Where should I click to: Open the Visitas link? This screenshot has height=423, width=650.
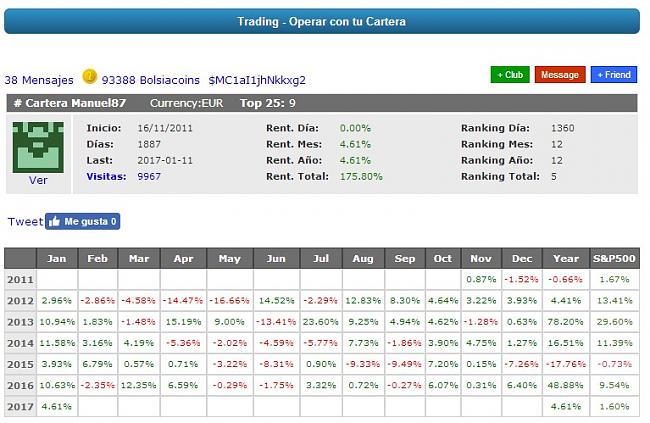tap(106, 176)
